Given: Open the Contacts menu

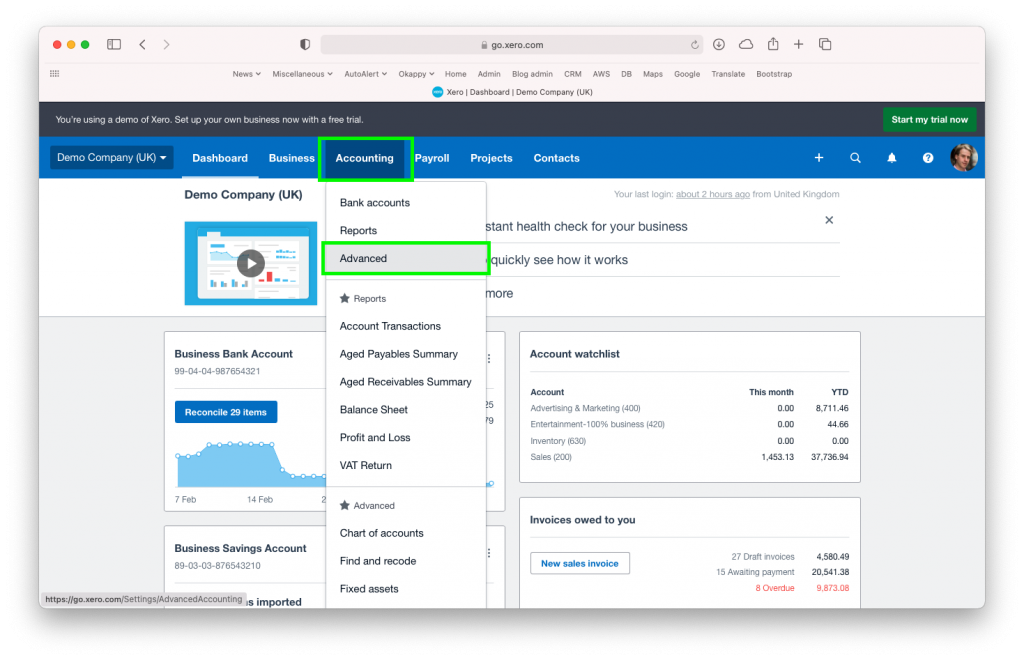Looking at the screenshot, I should coord(556,158).
